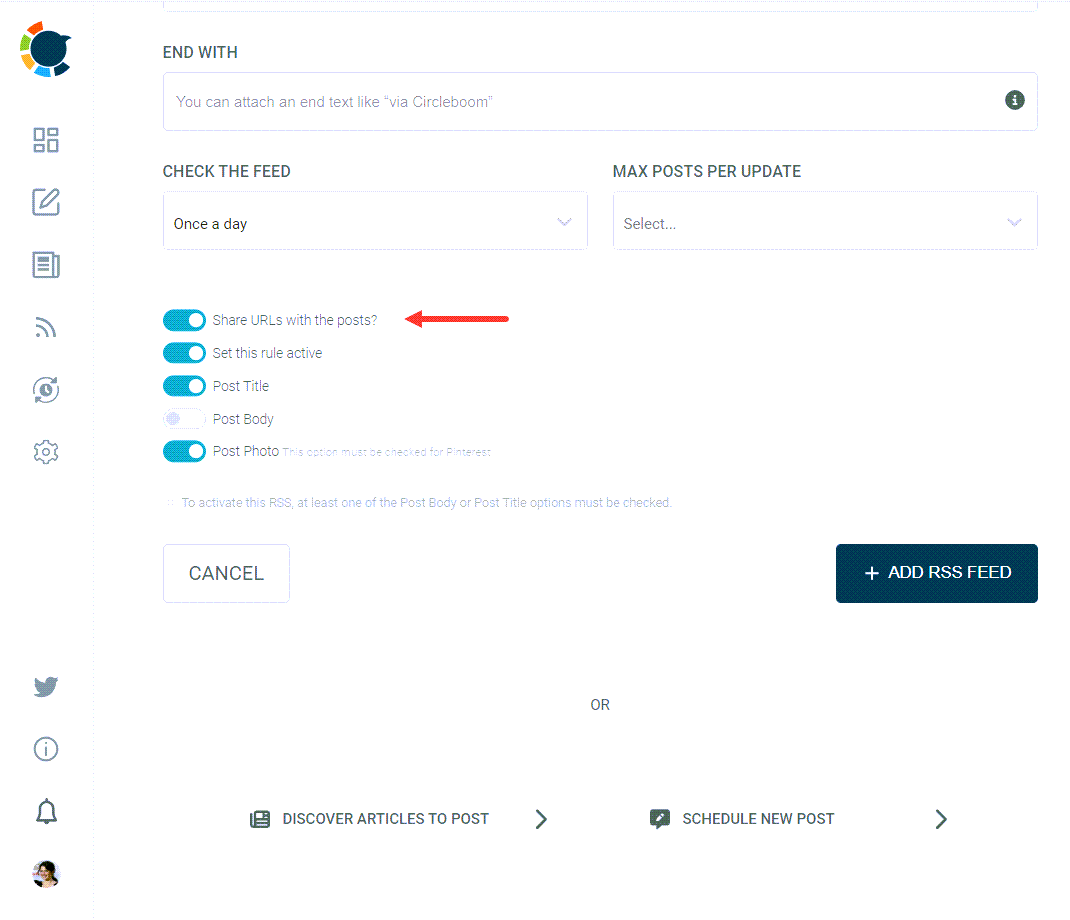Select the compose post icon in sidebar
The height and width of the screenshot is (920, 1070).
point(45,202)
